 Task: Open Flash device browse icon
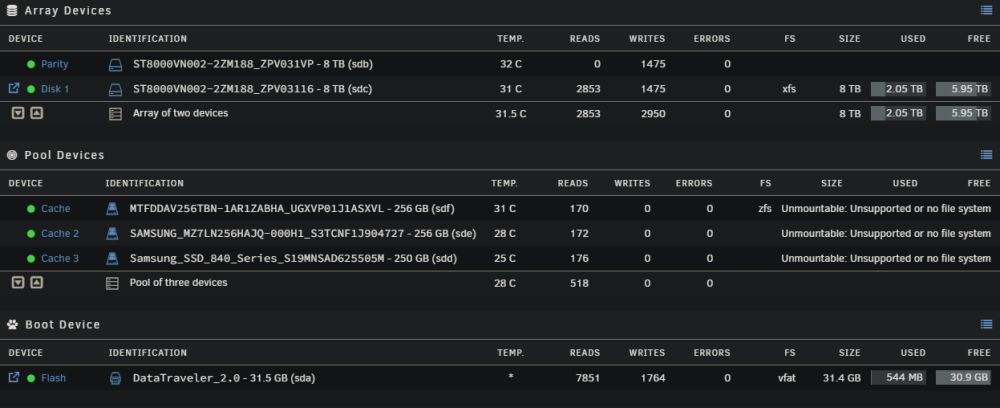point(13,377)
